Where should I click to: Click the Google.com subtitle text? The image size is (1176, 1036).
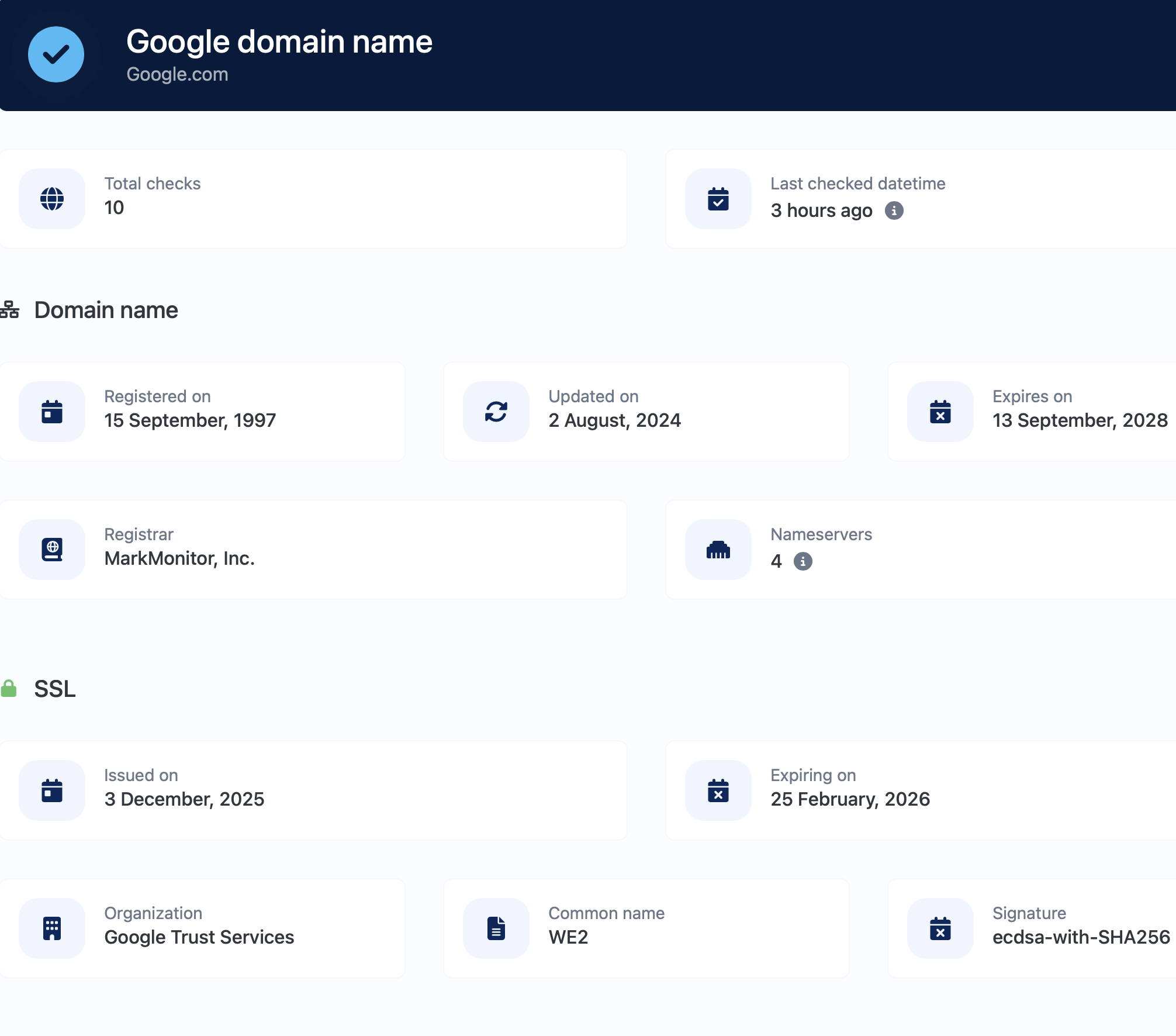[x=177, y=74]
